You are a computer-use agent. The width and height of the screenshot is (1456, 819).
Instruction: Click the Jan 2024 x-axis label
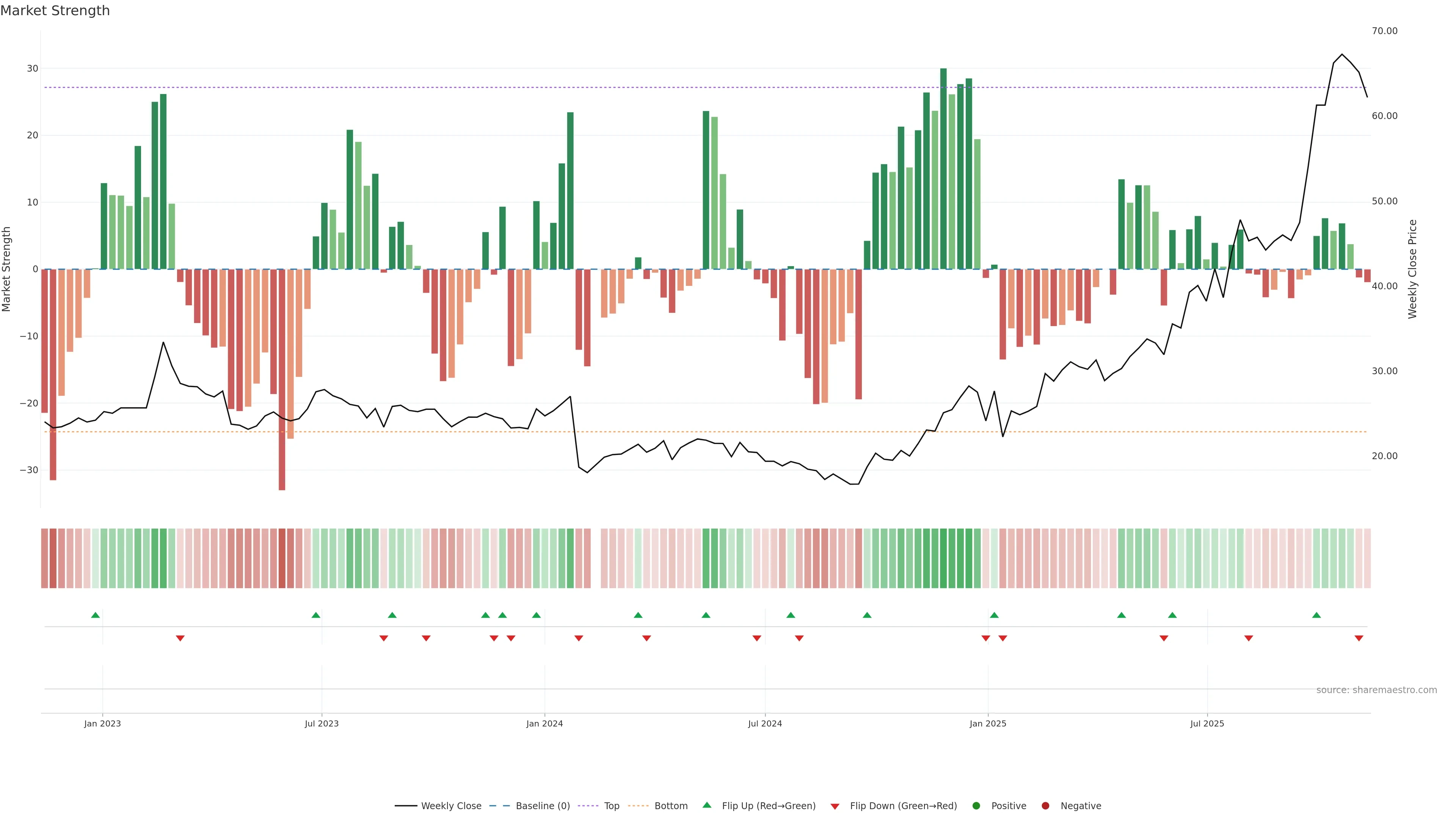point(544,723)
